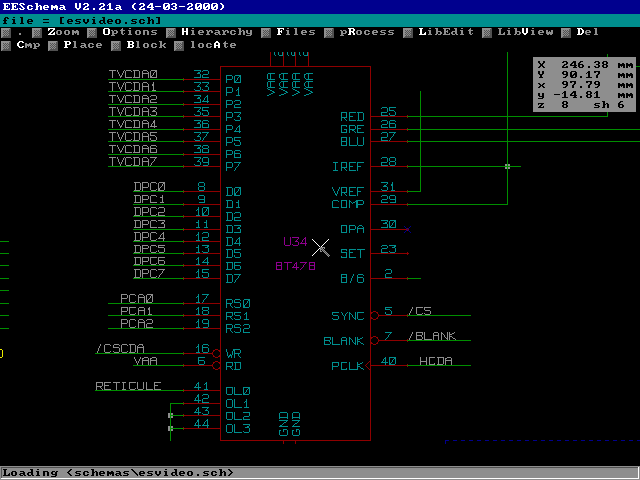Screen dimensions: 640x480
Task: Open the Place menu
Action: (x=83, y=45)
